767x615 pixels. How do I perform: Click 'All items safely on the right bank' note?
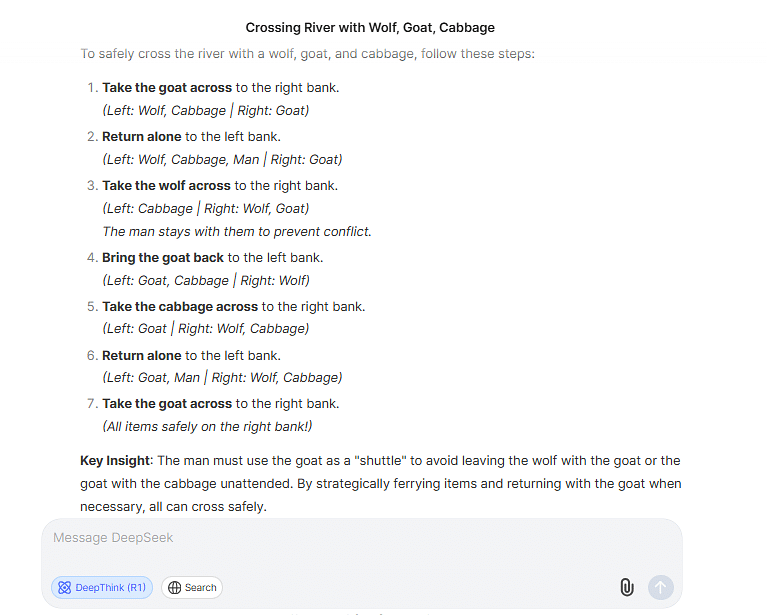pos(207,427)
